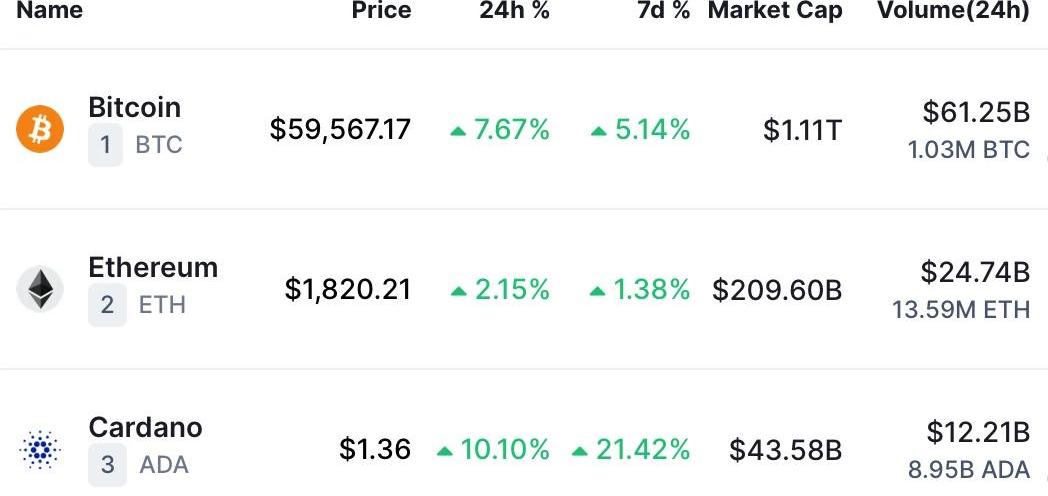The image size is (1048, 496).
Task: Click the Ethereum diamond logo icon
Action: [40, 289]
